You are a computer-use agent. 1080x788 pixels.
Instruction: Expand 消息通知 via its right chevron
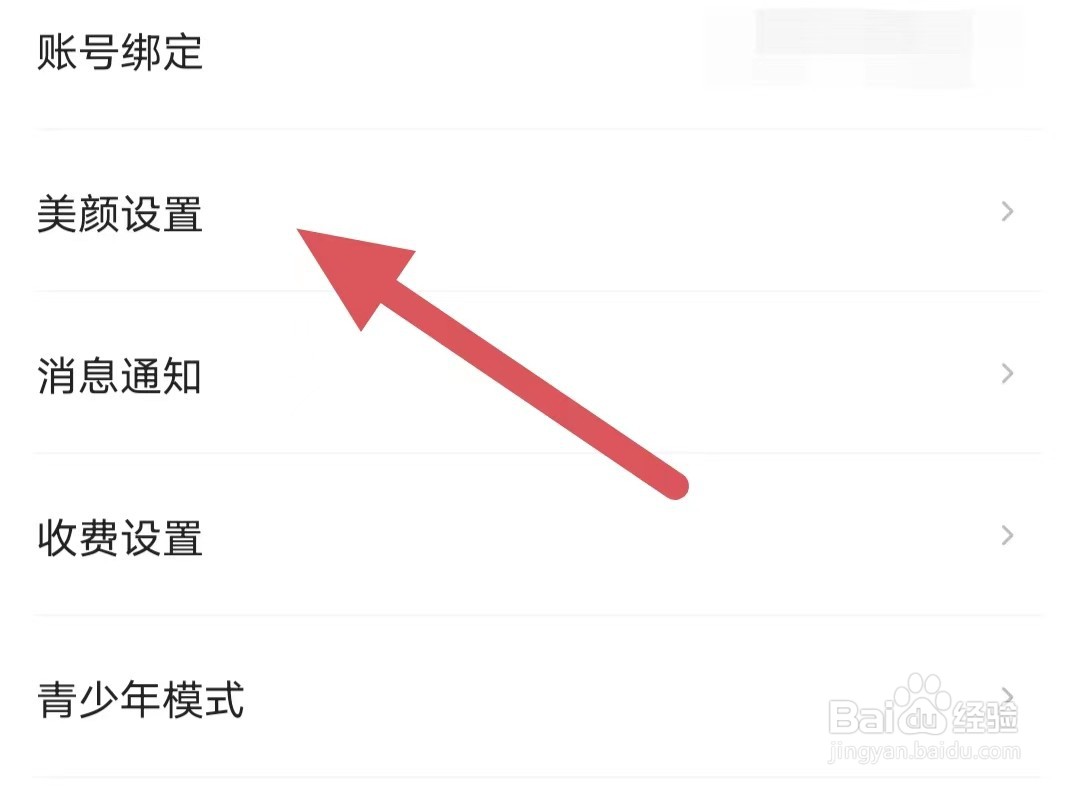coord(1007,373)
